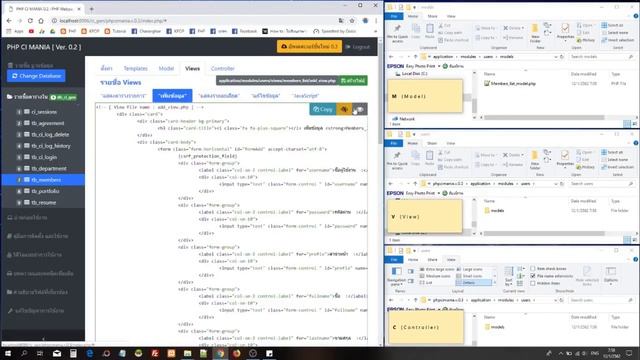The width and height of the screenshot is (640, 360).
Task: Open Edge from the taskbar
Action: pyautogui.click(x=90, y=353)
